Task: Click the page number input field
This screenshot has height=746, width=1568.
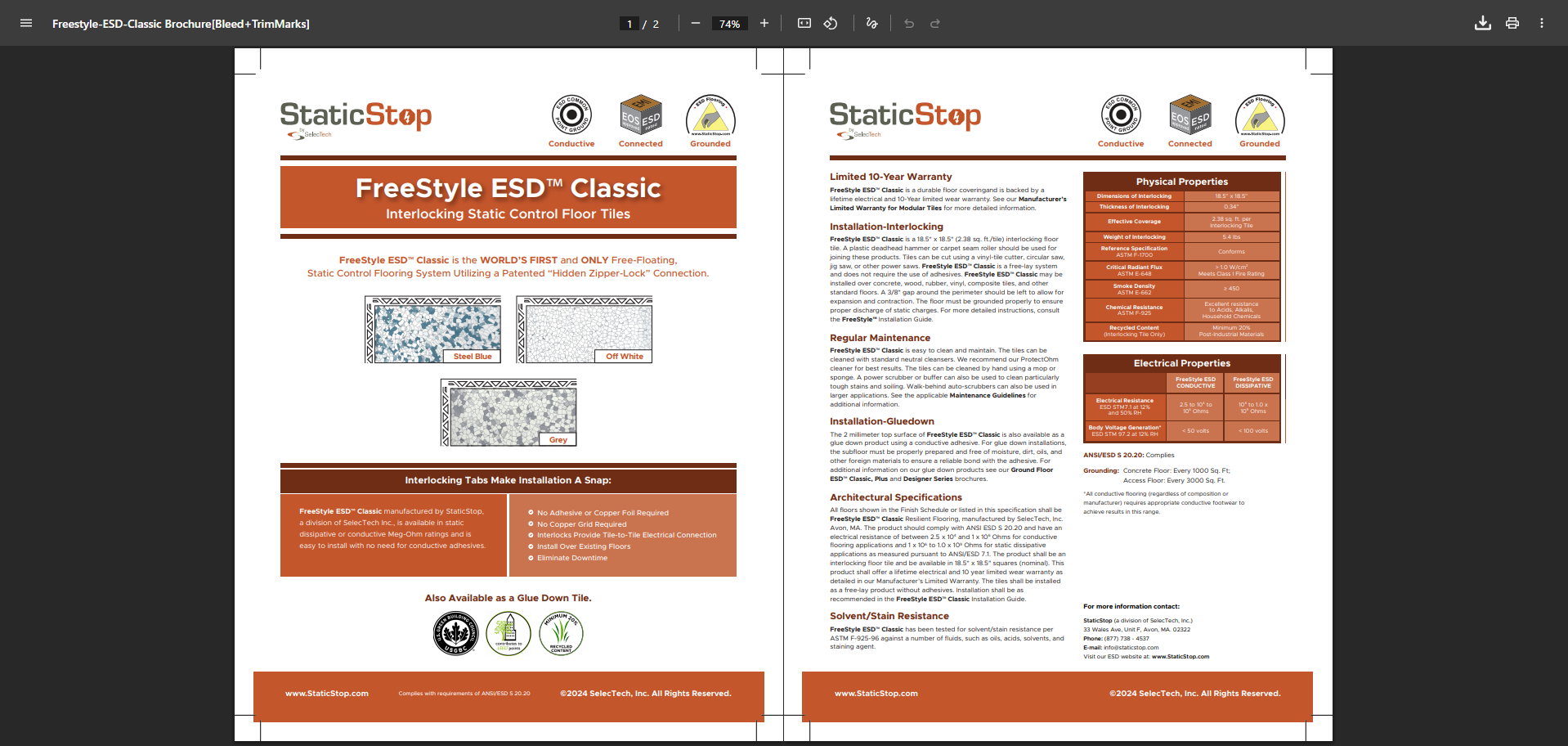Action: [629, 24]
